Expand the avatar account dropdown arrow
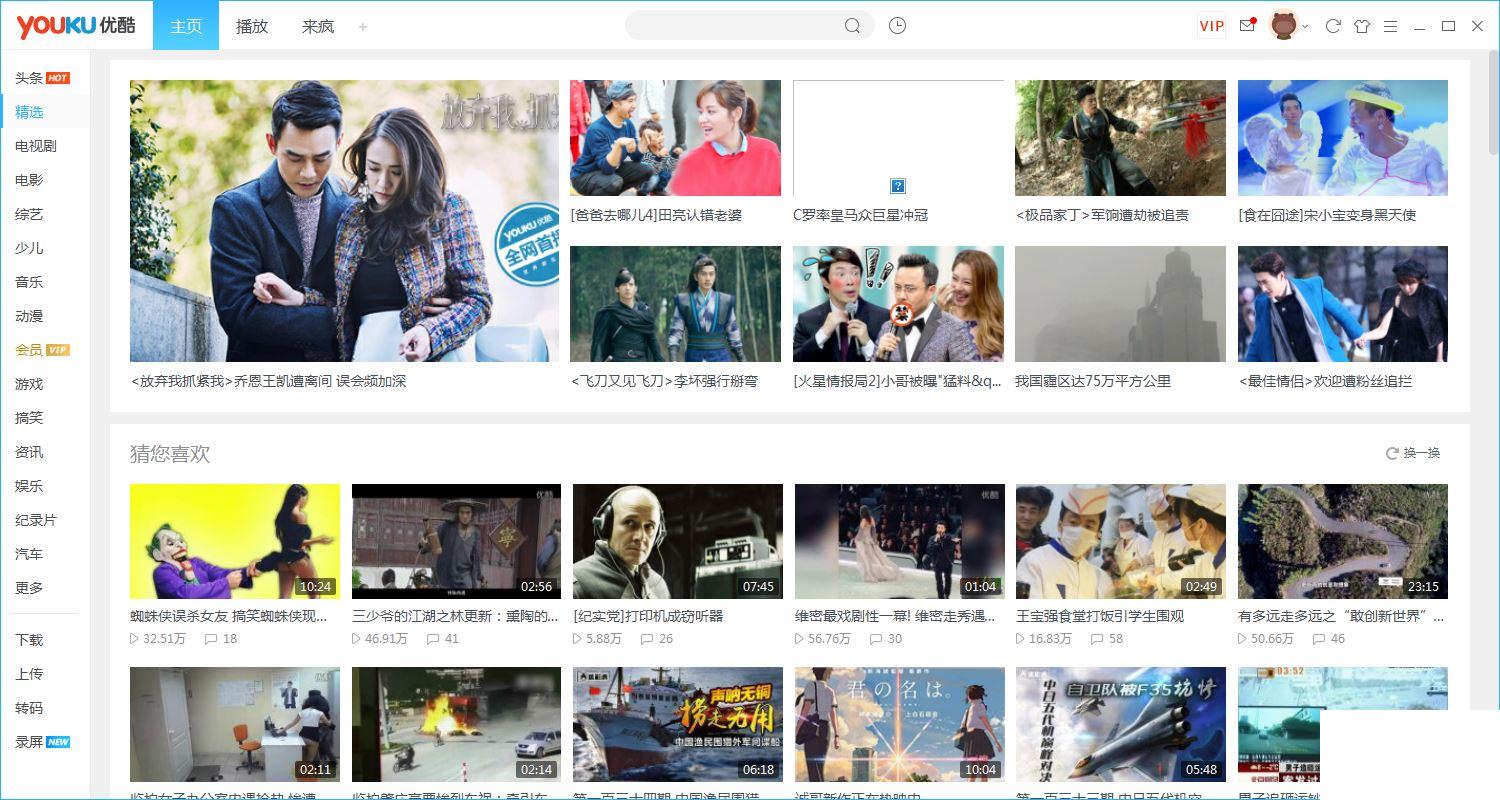This screenshot has width=1500, height=800. pos(1306,27)
